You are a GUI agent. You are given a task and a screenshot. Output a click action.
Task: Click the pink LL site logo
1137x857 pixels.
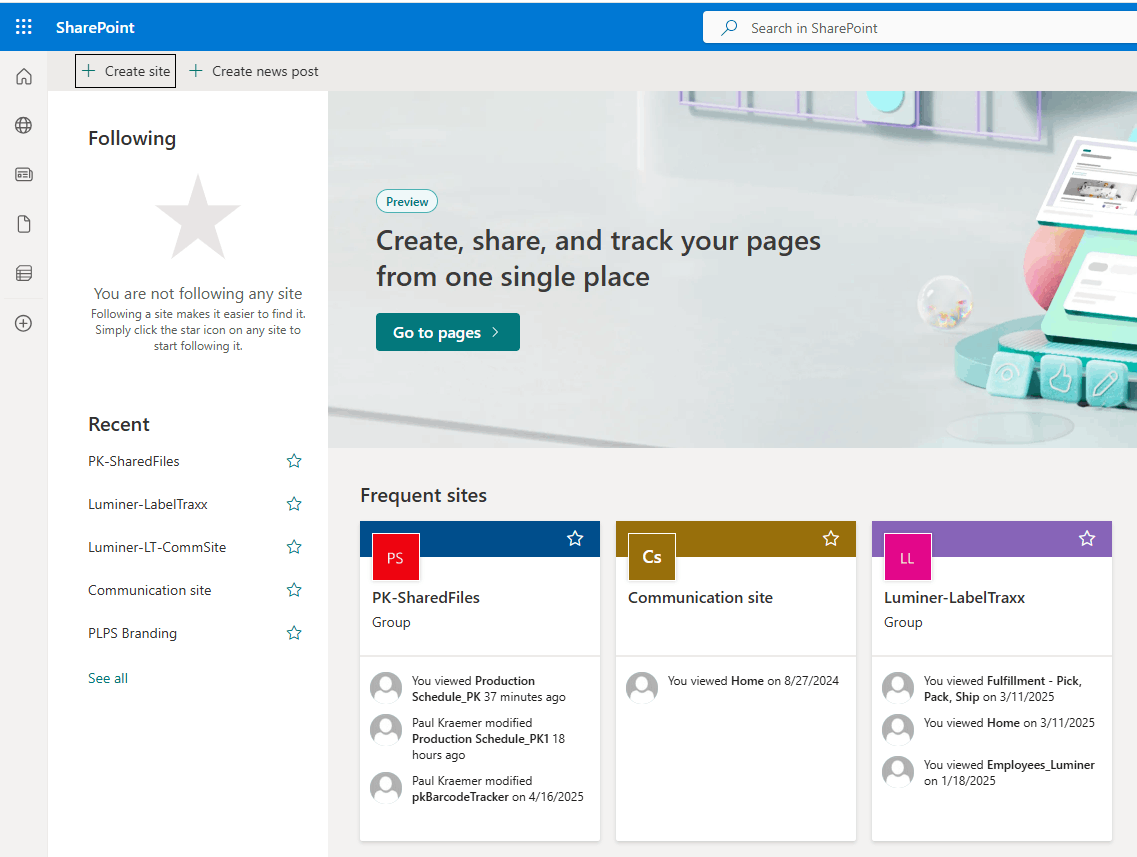point(908,557)
